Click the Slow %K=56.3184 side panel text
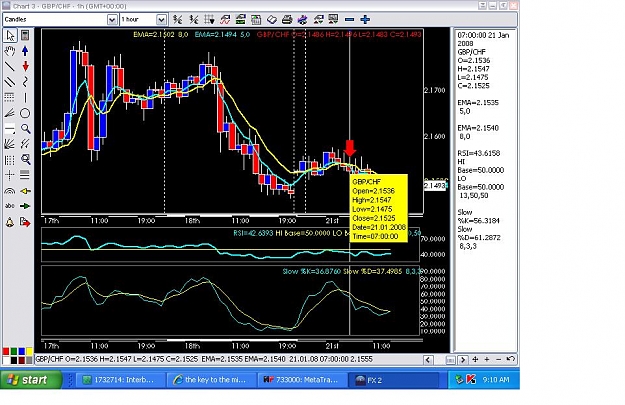 478,216
